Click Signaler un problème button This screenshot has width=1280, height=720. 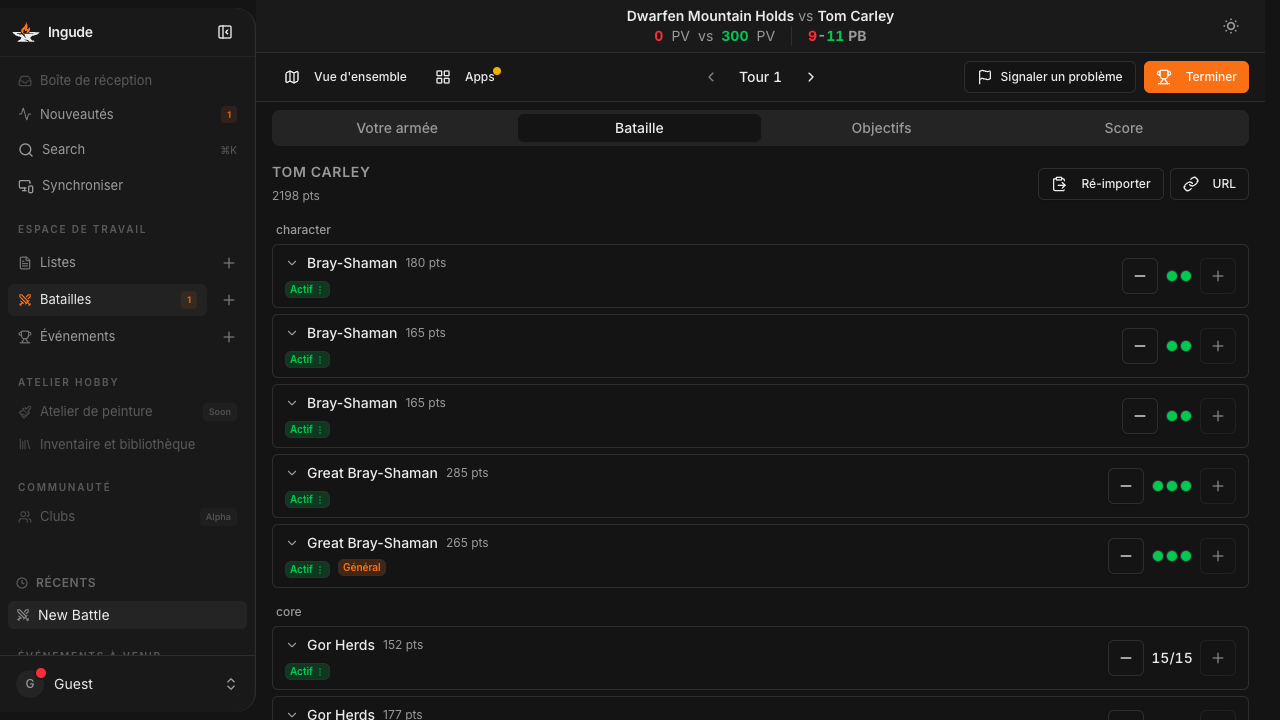pyautogui.click(x=1050, y=77)
